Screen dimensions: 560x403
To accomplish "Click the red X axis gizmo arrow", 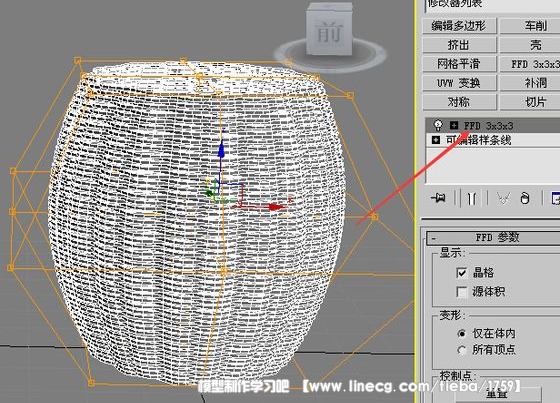I will pos(276,207).
